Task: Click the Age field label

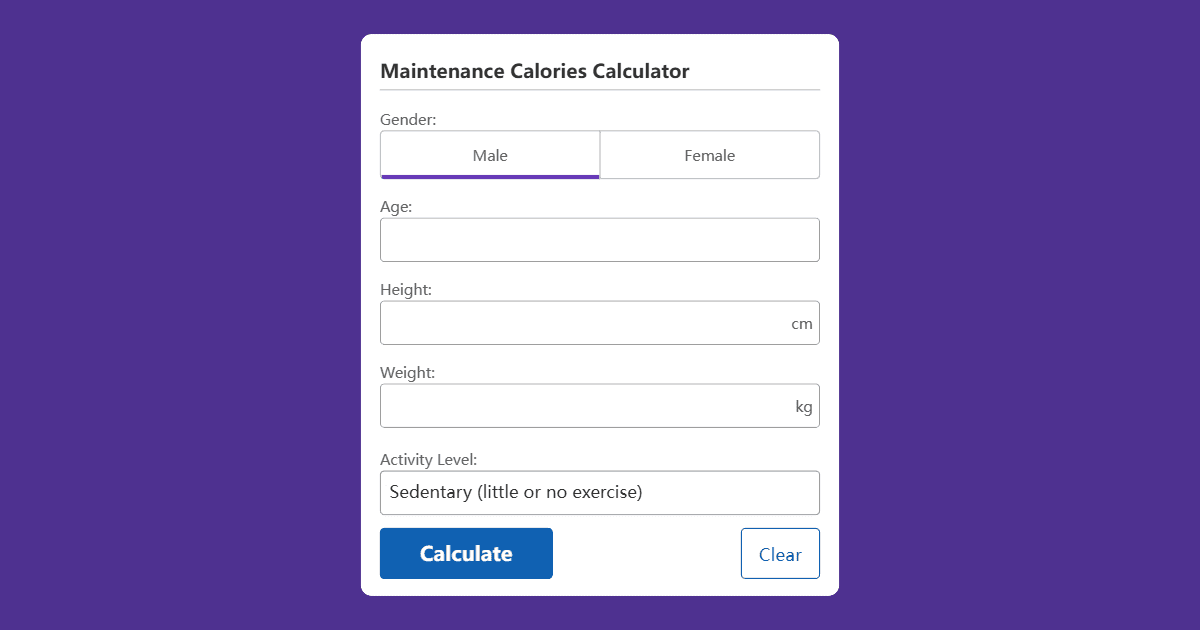Action: click(395, 206)
